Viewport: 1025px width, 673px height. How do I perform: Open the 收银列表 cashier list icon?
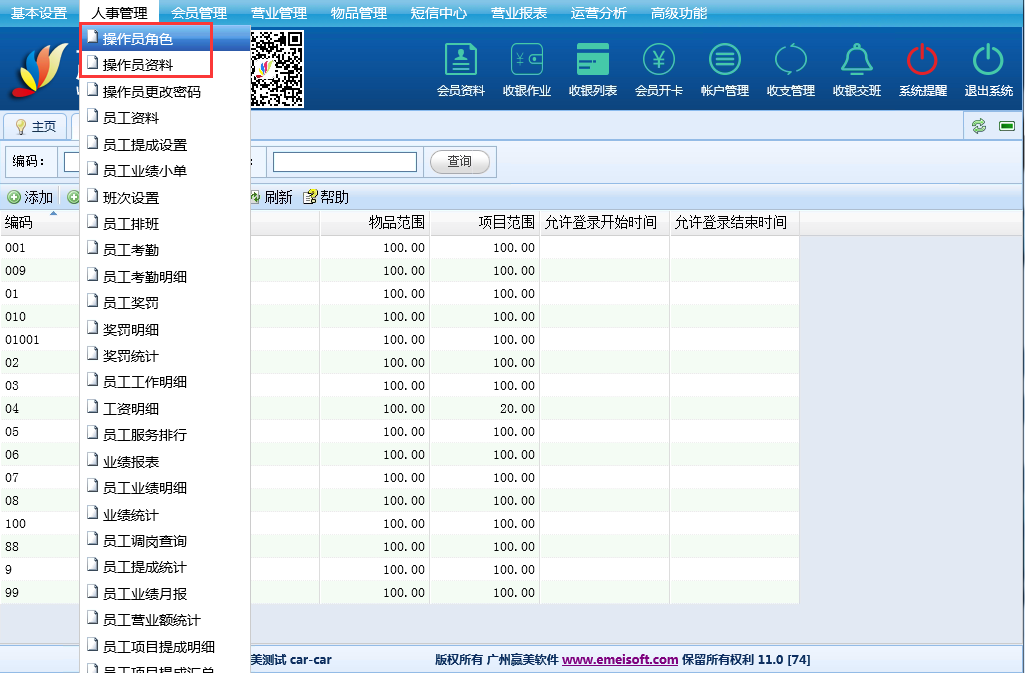coord(593,60)
